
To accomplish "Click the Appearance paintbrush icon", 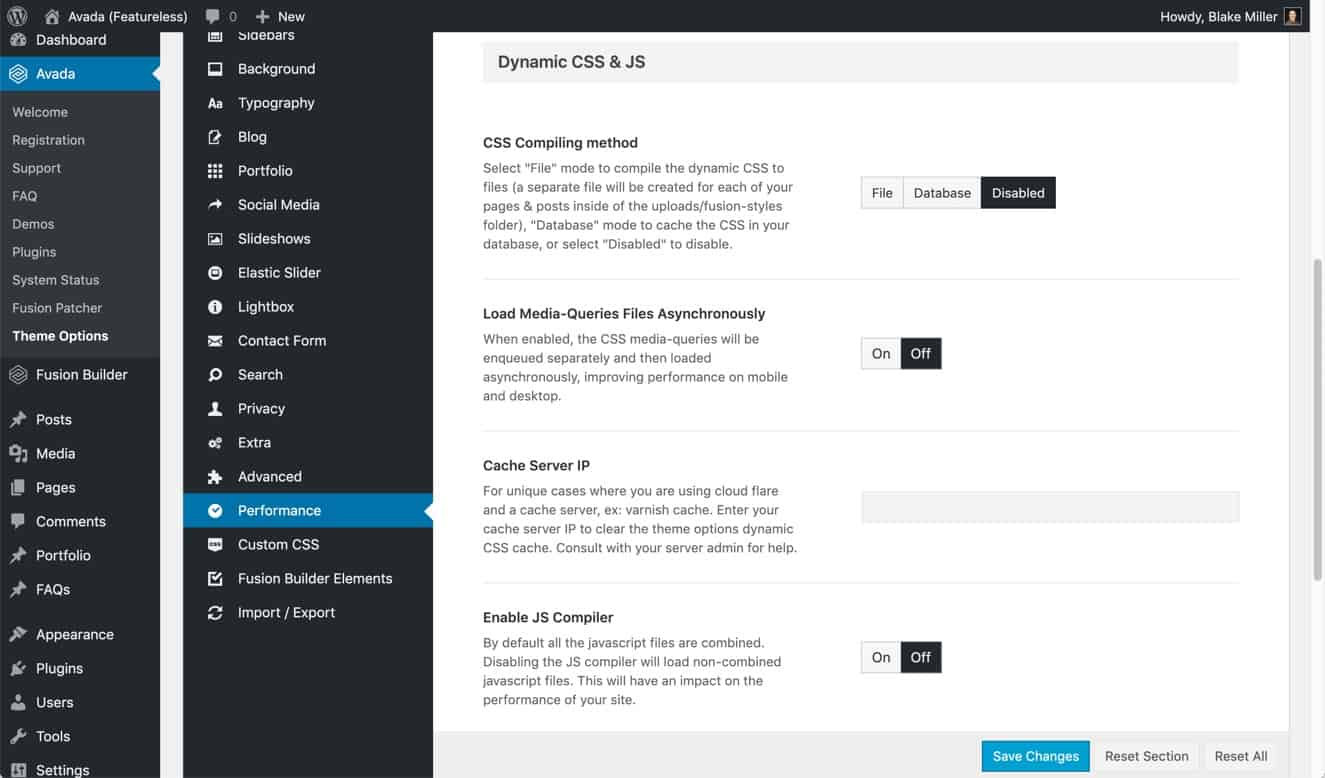I will (x=18, y=635).
